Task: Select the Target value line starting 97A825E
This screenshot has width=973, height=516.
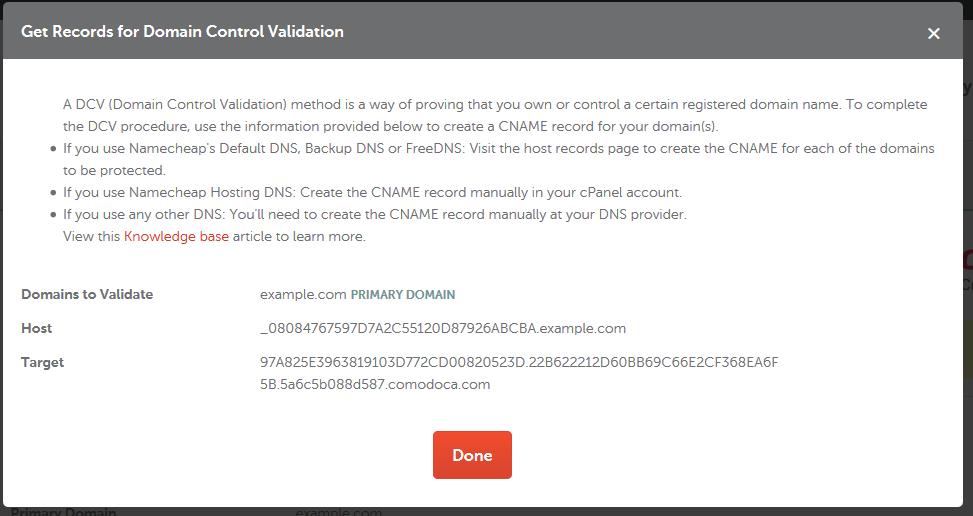Action: click(x=518, y=362)
